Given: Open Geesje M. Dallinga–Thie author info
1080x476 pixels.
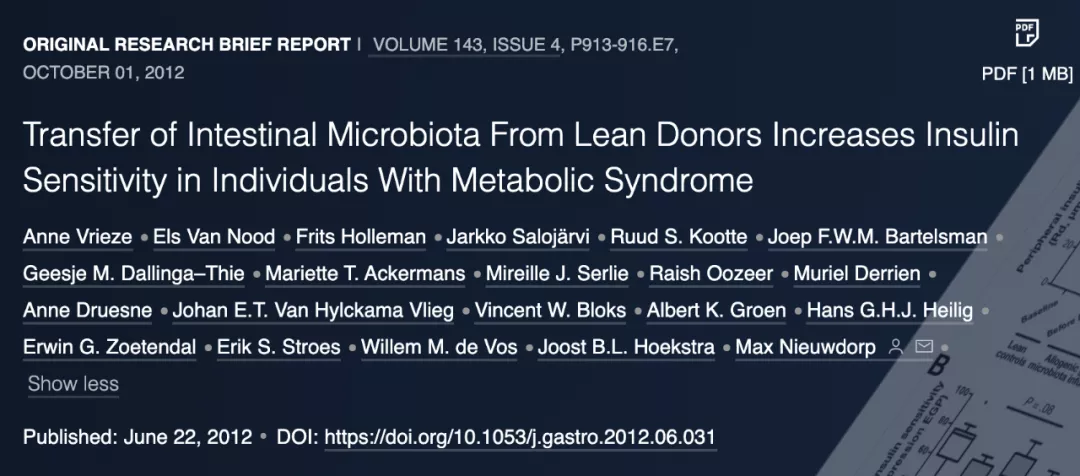Looking at the screenshot, I should point(133,274).
